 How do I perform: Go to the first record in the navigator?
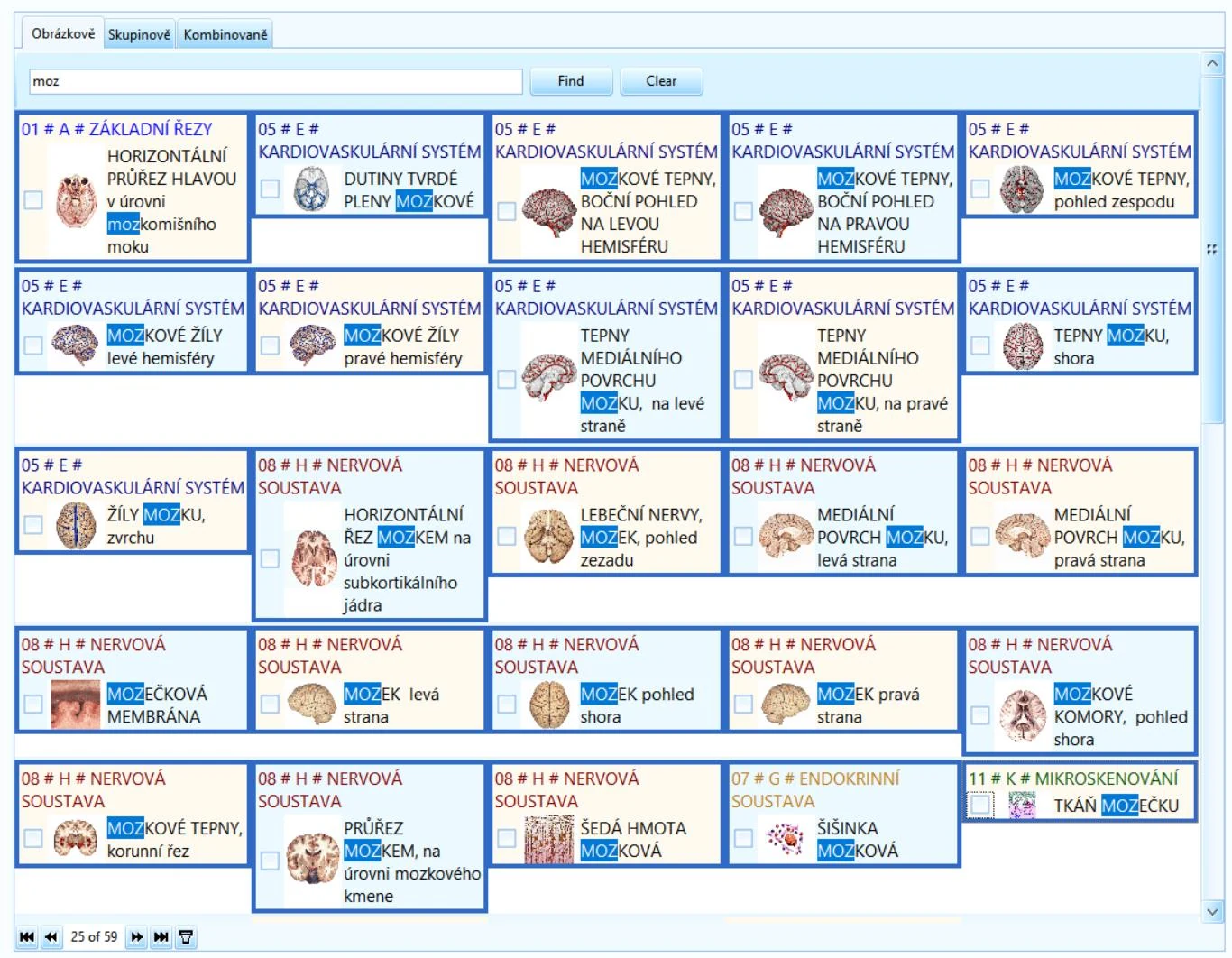point(27,937)
